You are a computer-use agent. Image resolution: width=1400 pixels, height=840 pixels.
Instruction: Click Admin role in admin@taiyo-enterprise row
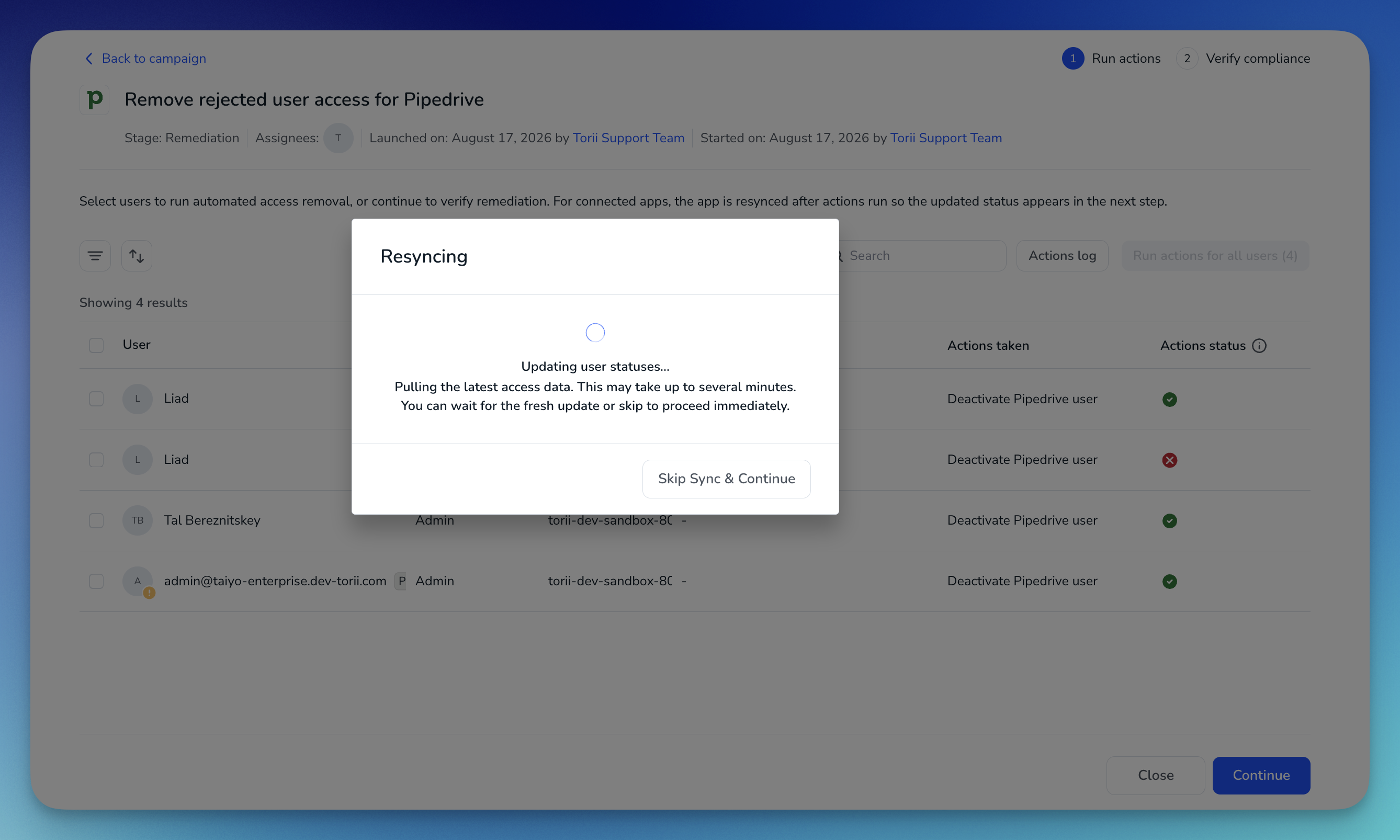(x=434, y=581)
